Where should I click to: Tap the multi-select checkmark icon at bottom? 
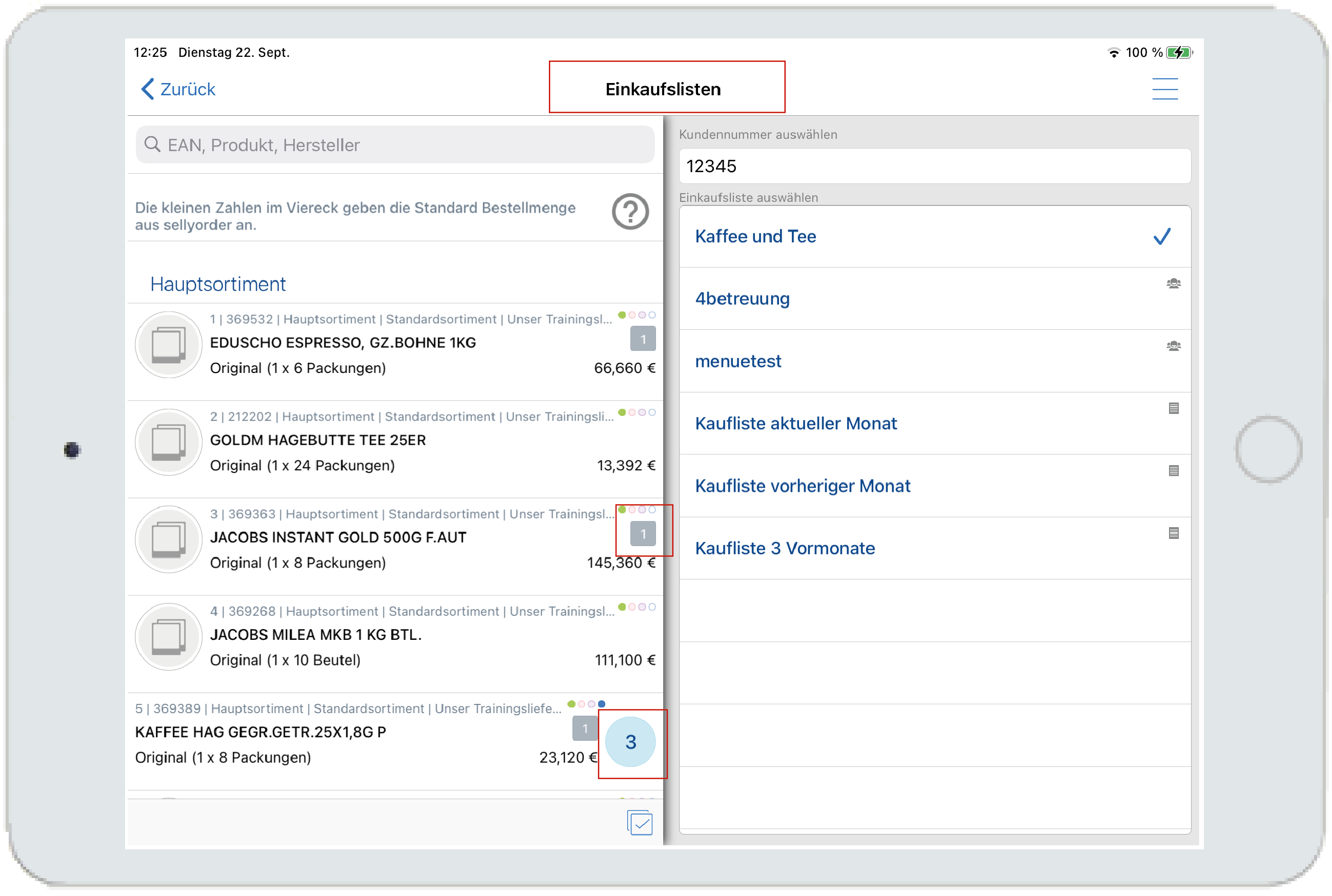click(x=639, y=822)
